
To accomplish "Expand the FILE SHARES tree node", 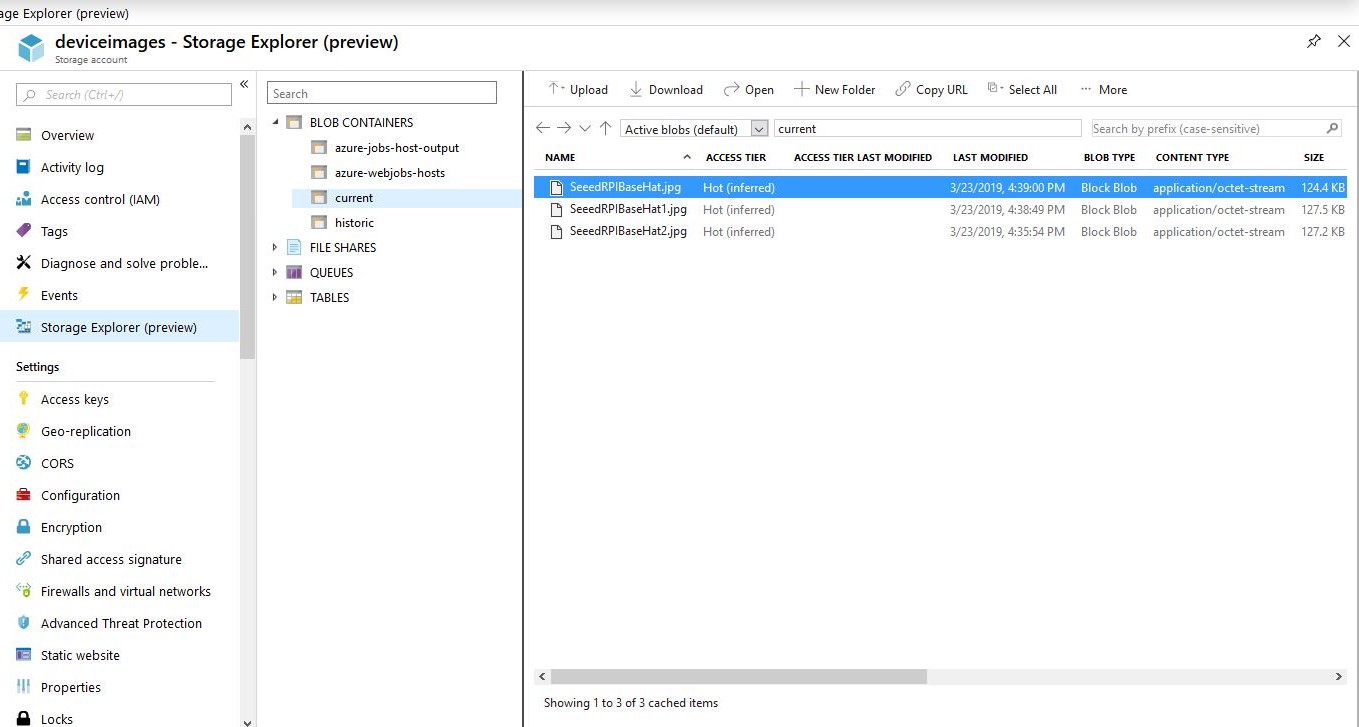I will click(276, 247).
